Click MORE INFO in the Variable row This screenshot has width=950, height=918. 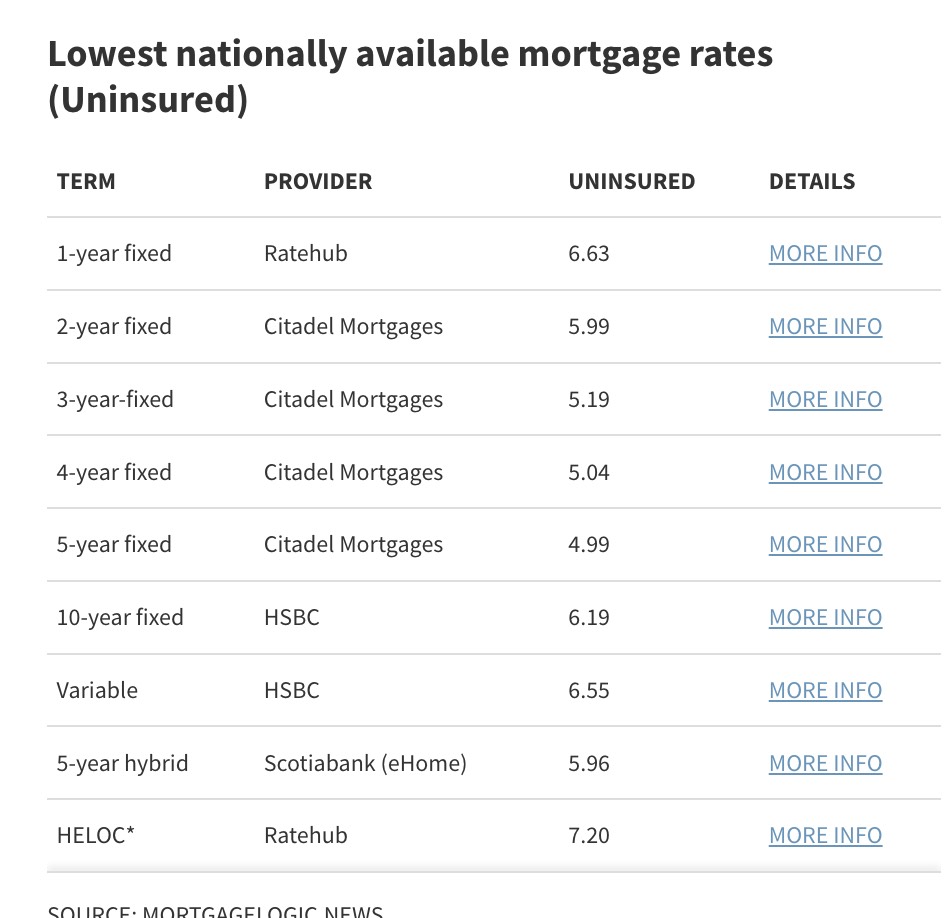[x=825, y=691]
